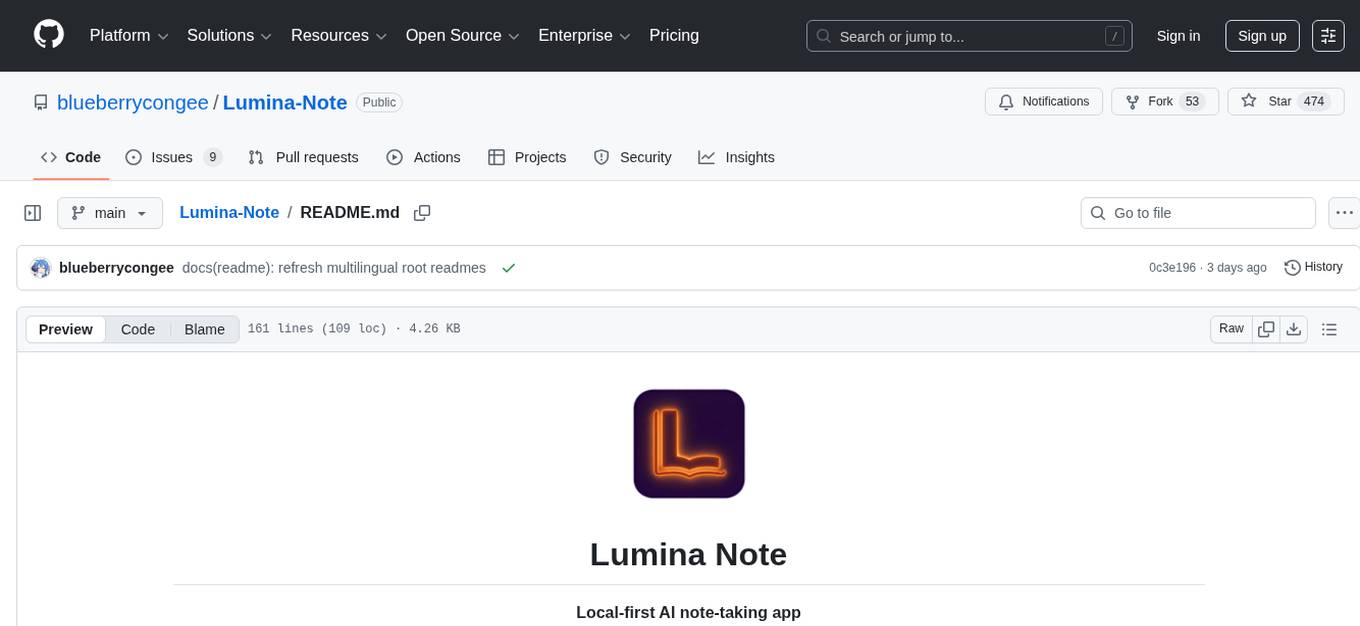
Task: View the Raw README file
Action: [1230, 328]
